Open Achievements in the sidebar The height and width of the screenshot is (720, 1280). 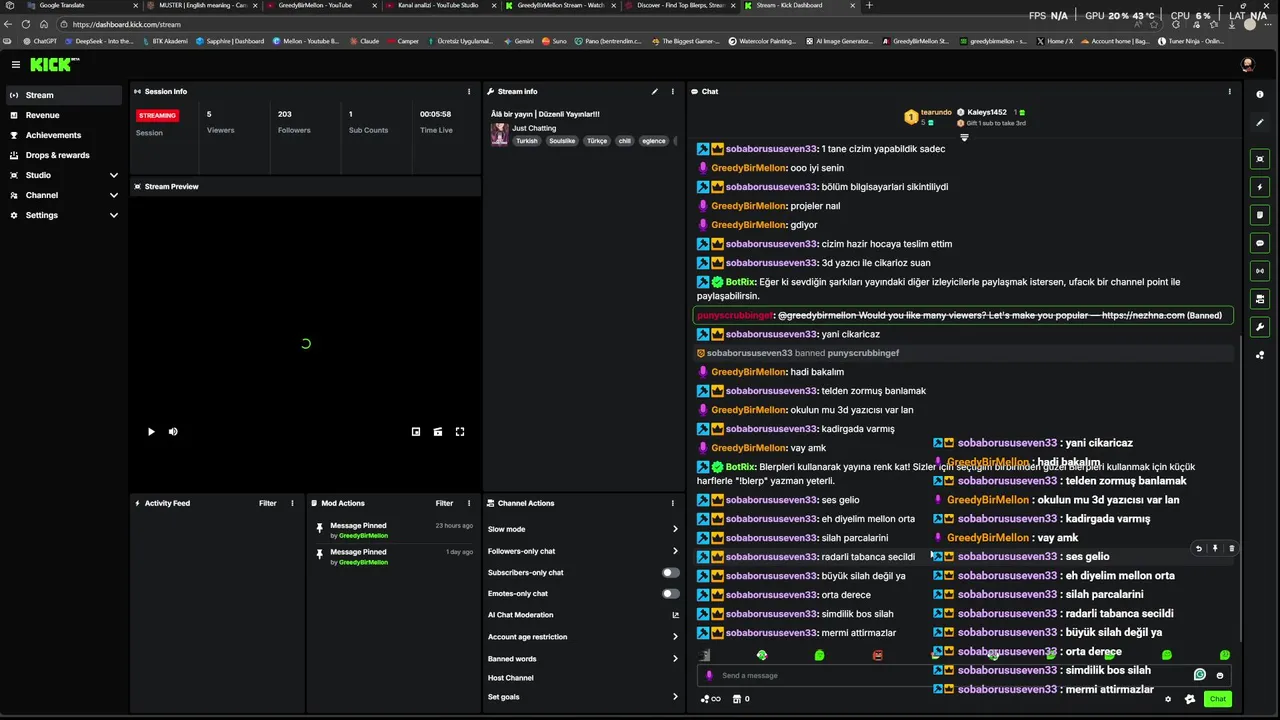click(x=64, y=135)
